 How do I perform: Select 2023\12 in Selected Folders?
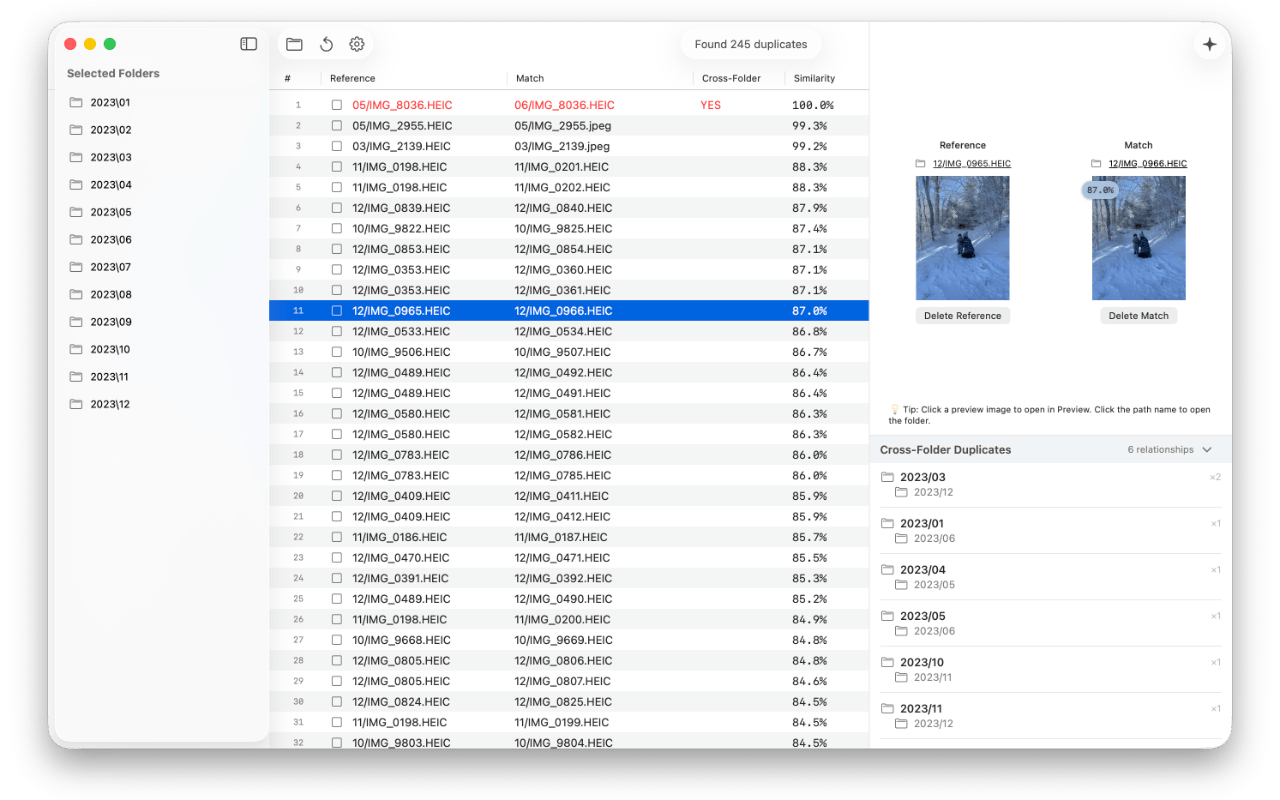110,404
